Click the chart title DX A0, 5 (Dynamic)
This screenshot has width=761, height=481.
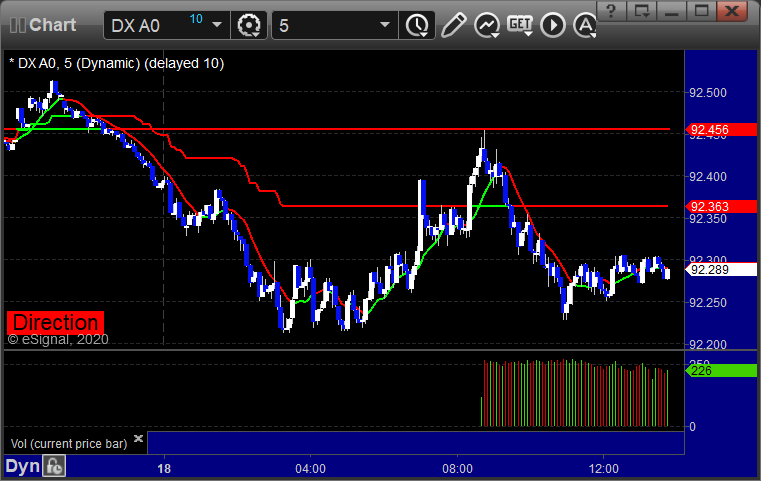(116, 64)
